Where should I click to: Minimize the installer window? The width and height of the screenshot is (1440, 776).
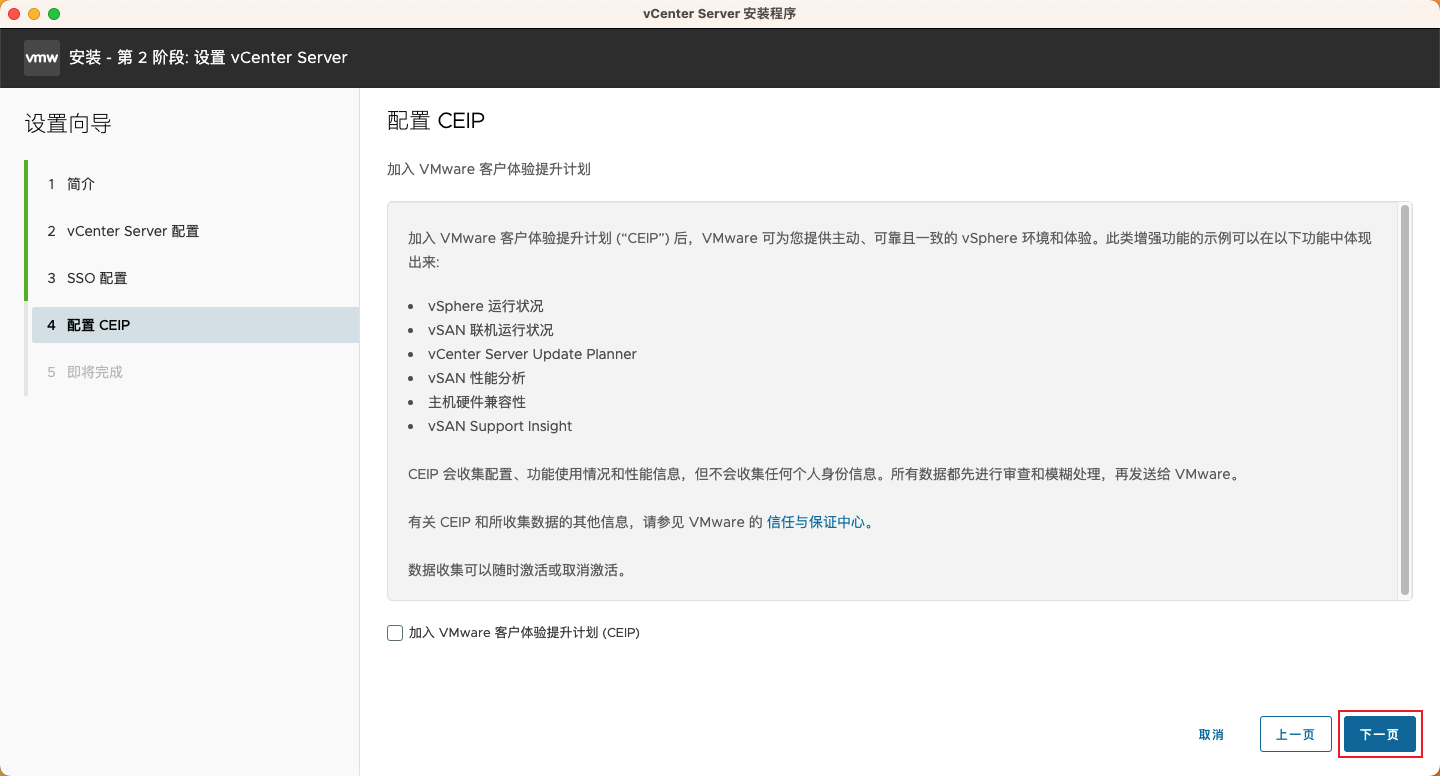(x=34, y=14)
